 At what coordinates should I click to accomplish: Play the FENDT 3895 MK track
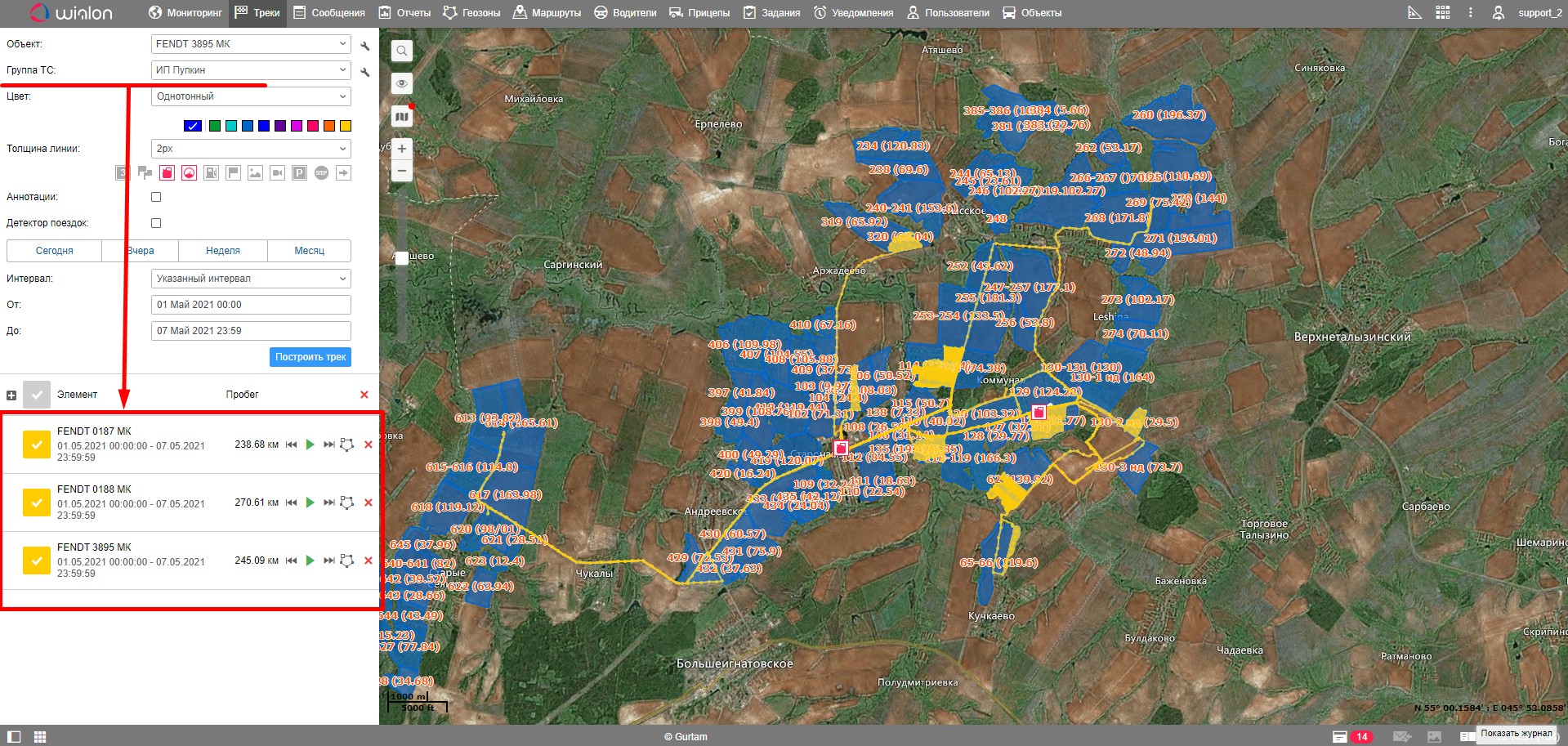pos(310,561)
